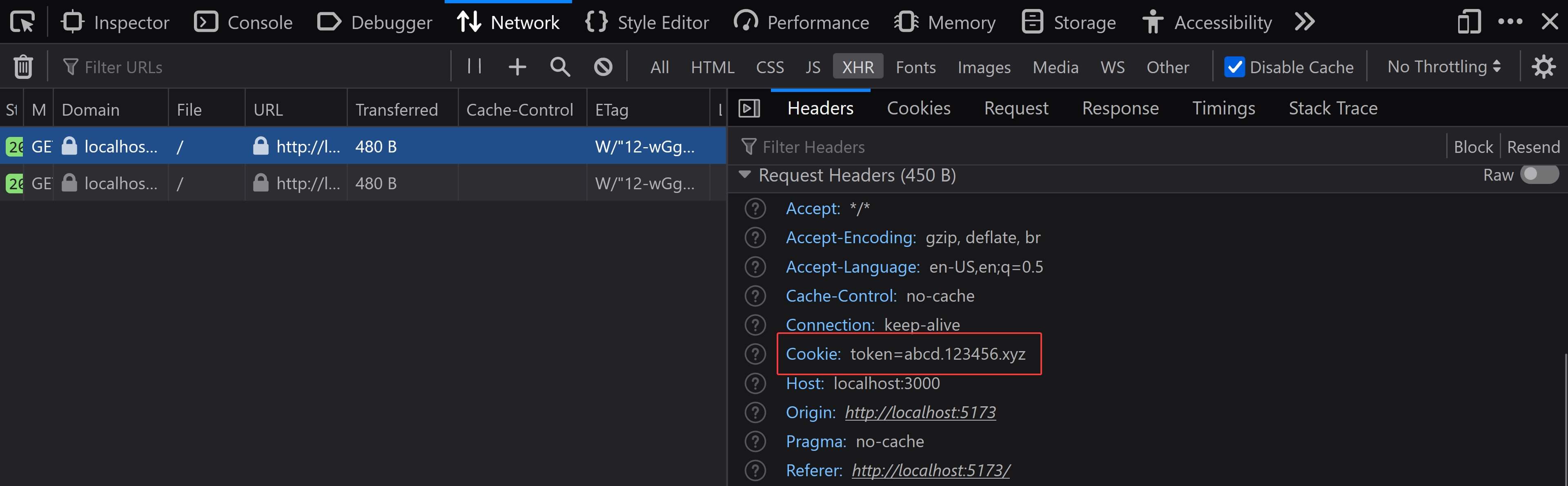
Task: Follow the Referer http://localhost:5173/ link
Action: (931, 470)
